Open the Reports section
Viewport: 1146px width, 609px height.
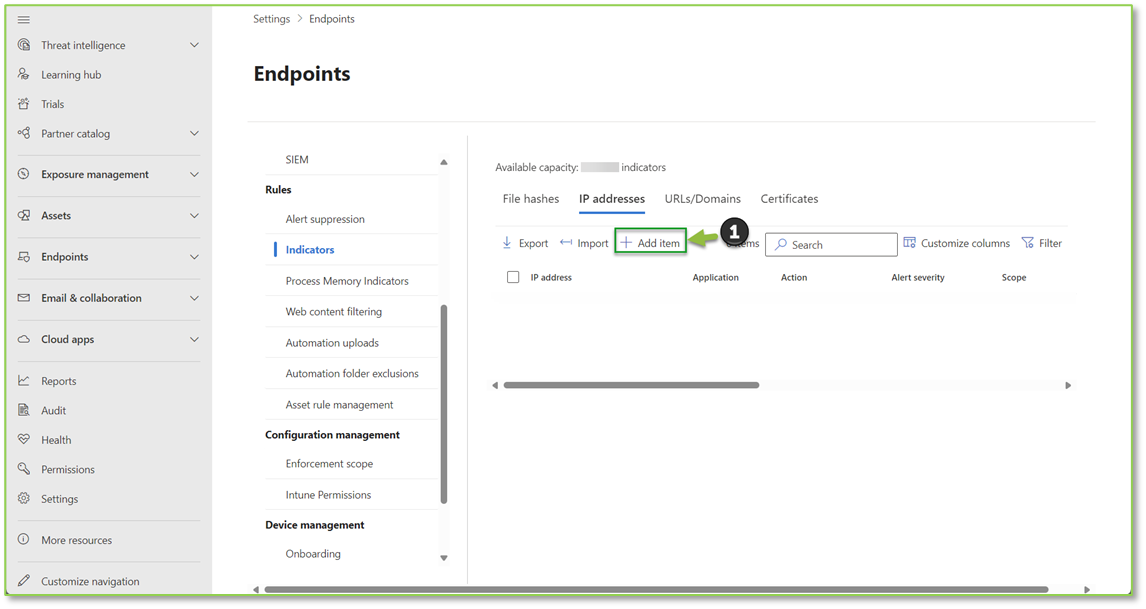click(59, 380)
